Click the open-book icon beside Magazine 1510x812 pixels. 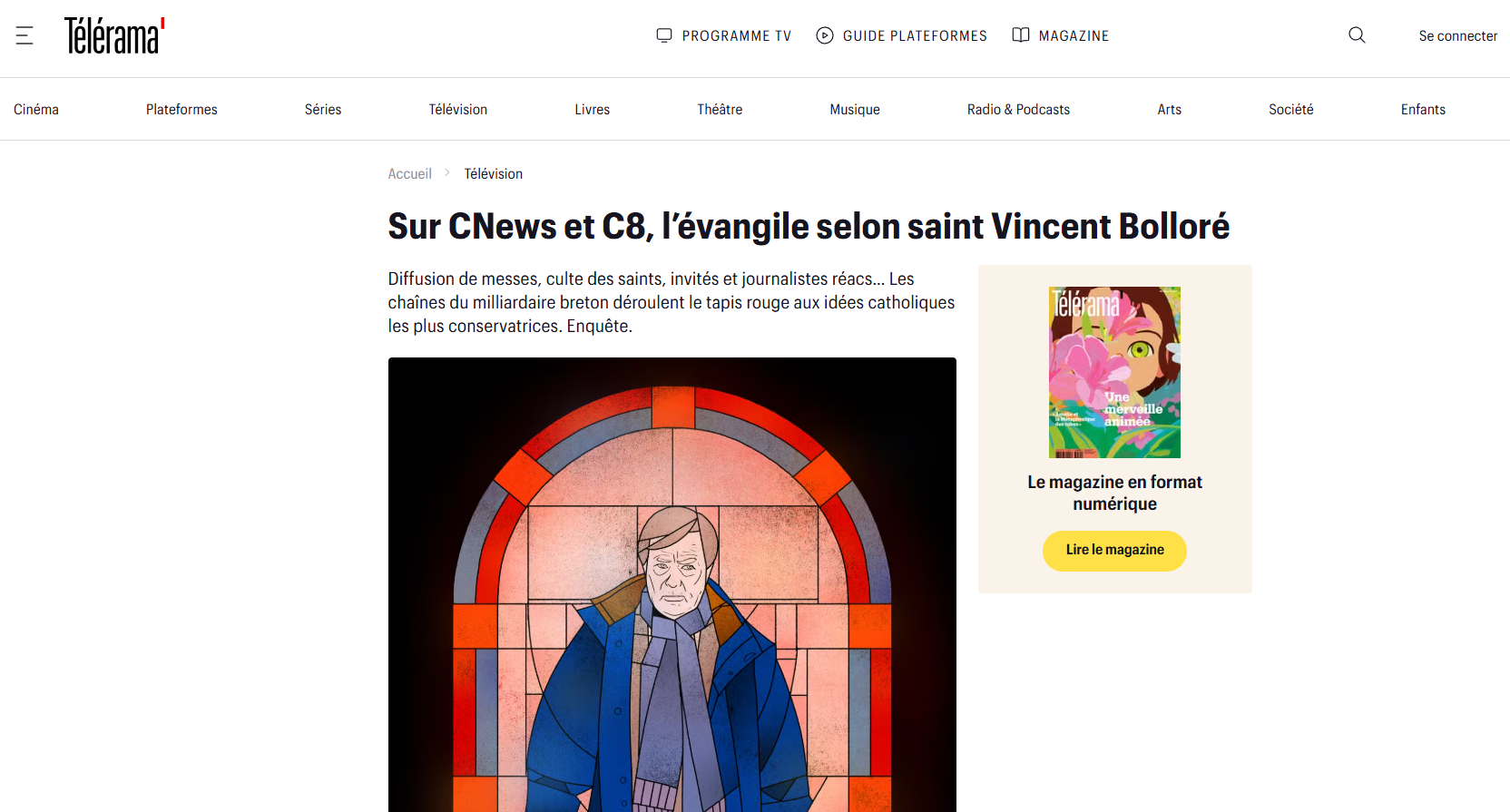(1021, 35)
